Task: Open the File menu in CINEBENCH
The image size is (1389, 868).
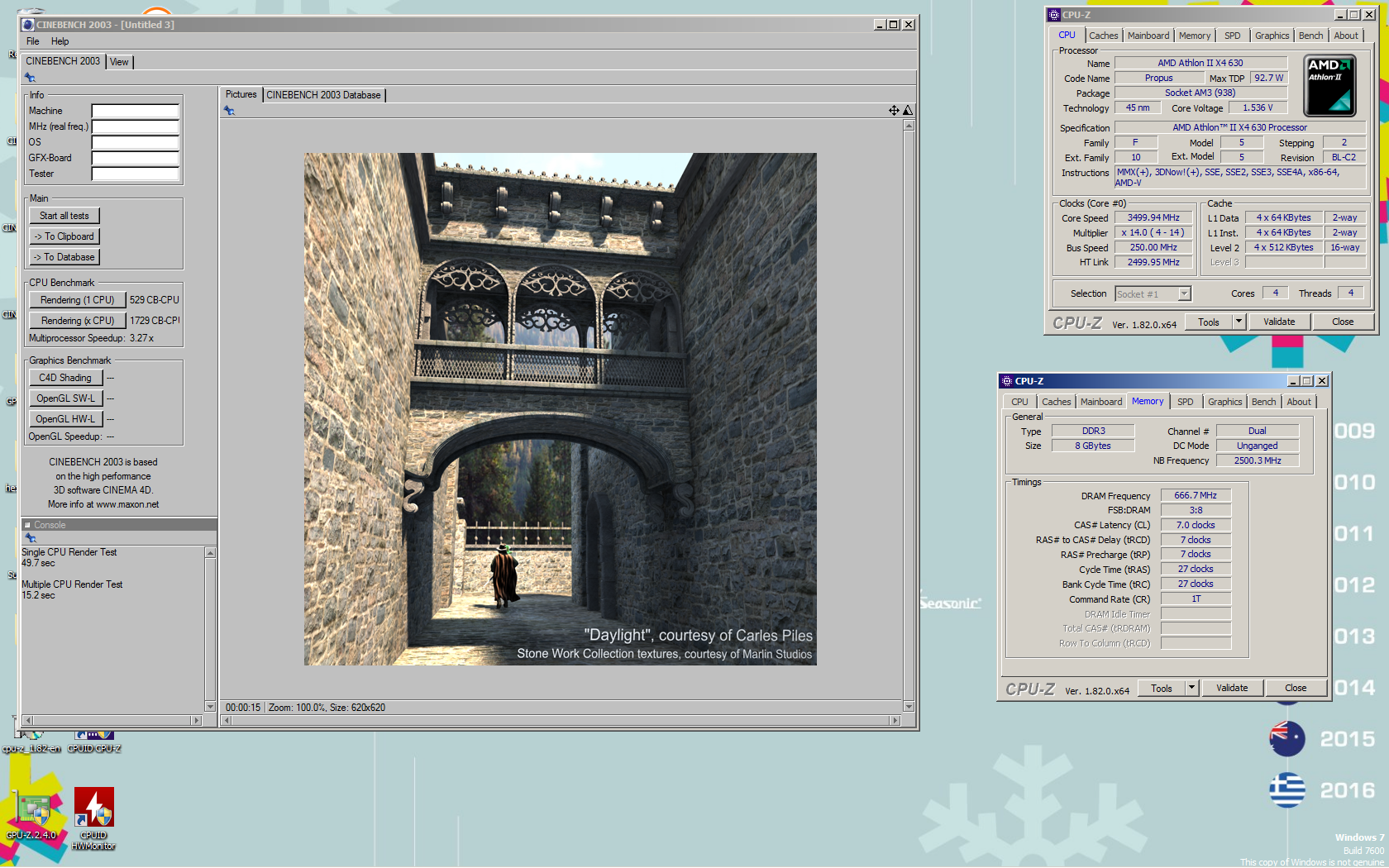Action: click(x=33, y=41)
